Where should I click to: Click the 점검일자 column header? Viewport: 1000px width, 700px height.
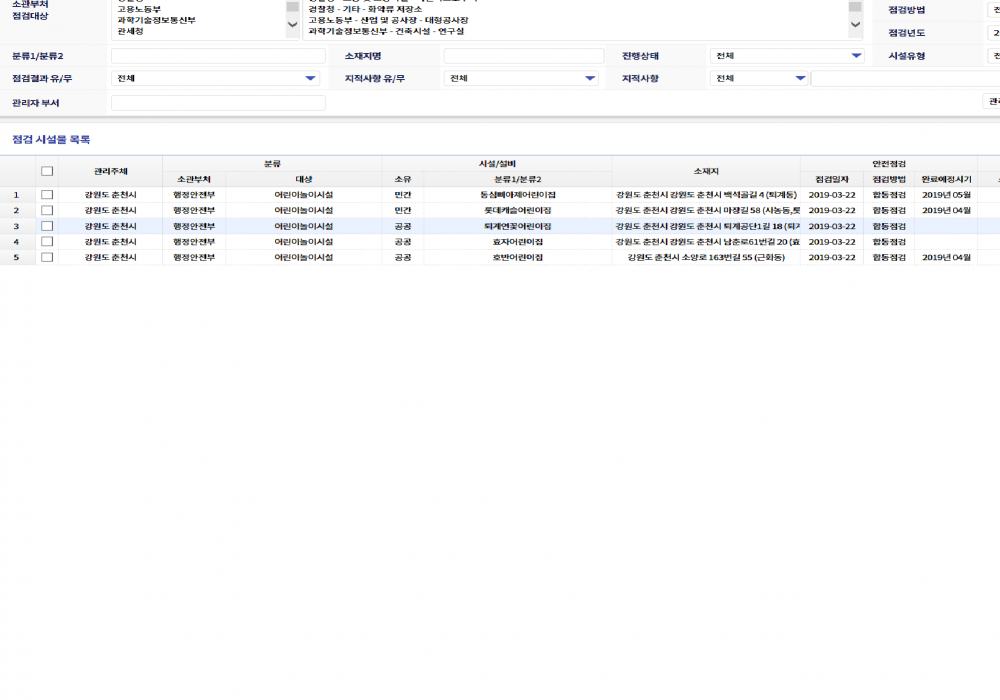tap(832, 179)
